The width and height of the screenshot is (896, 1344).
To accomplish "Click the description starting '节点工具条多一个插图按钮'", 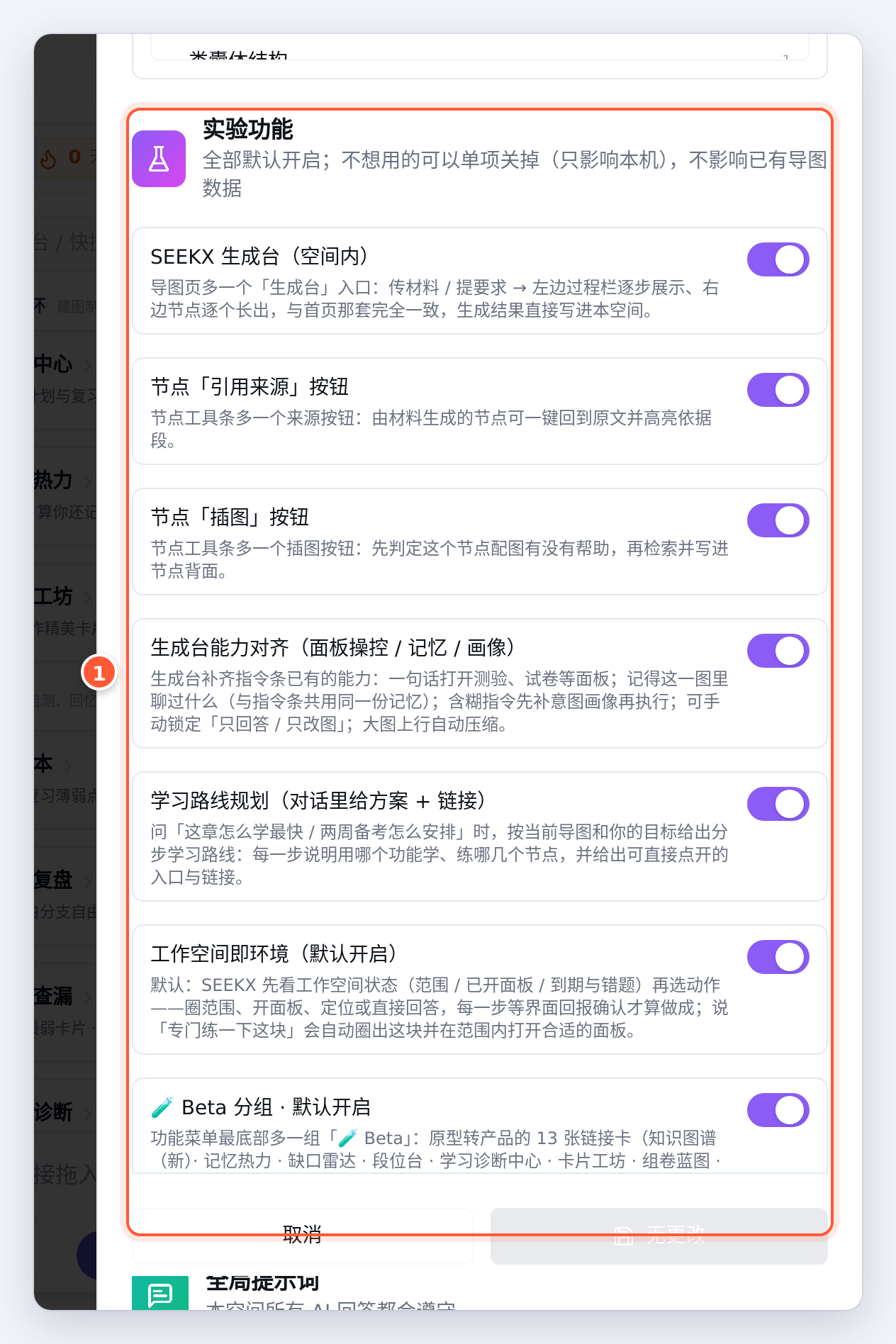I will [x=439, y=559].
